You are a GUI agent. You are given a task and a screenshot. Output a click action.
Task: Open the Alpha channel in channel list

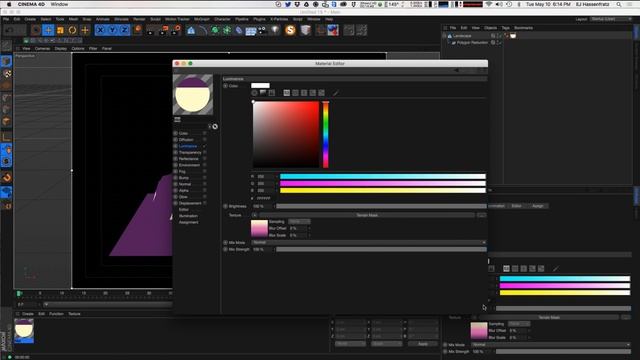184,191
